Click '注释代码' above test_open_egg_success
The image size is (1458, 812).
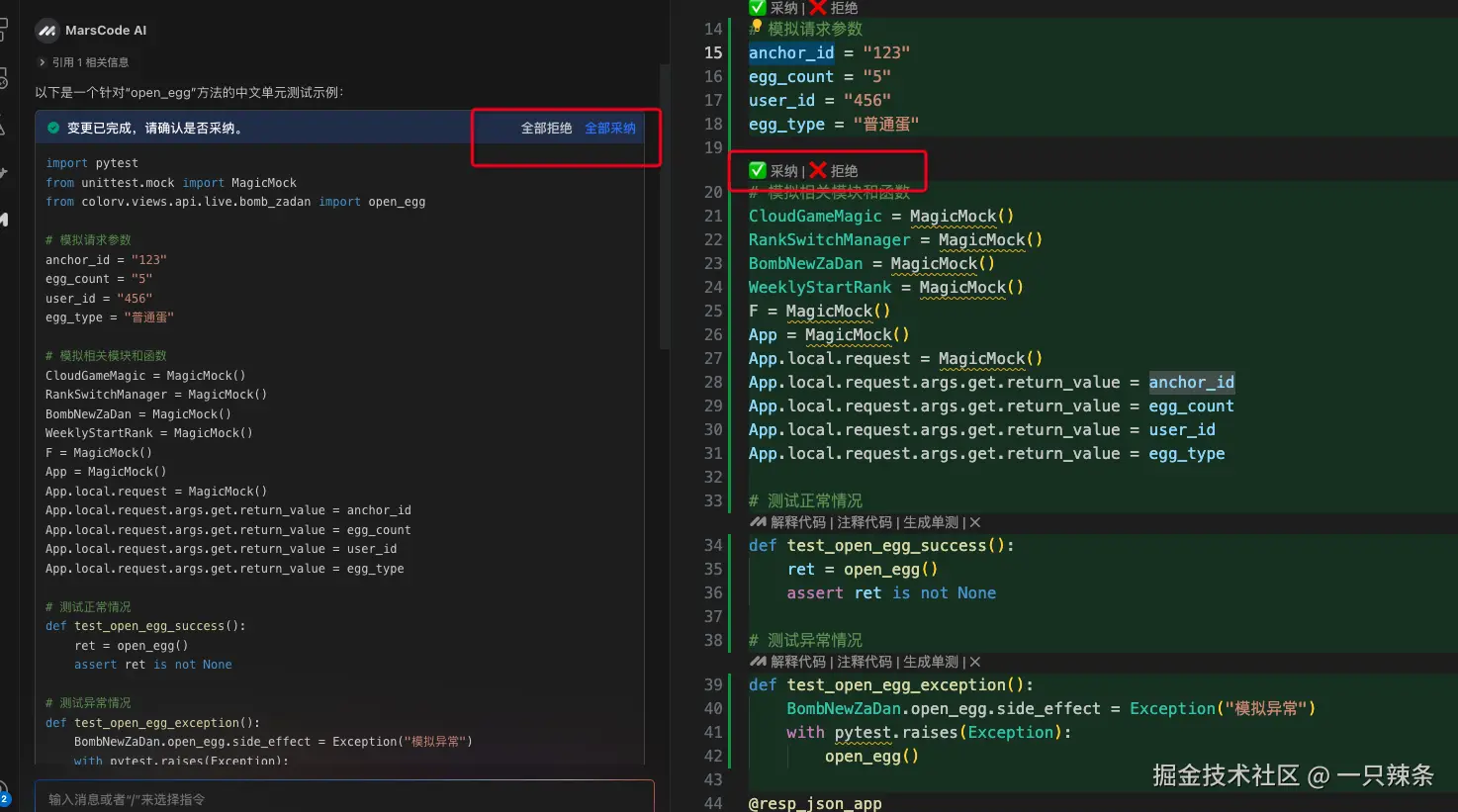tap(864, 522)
